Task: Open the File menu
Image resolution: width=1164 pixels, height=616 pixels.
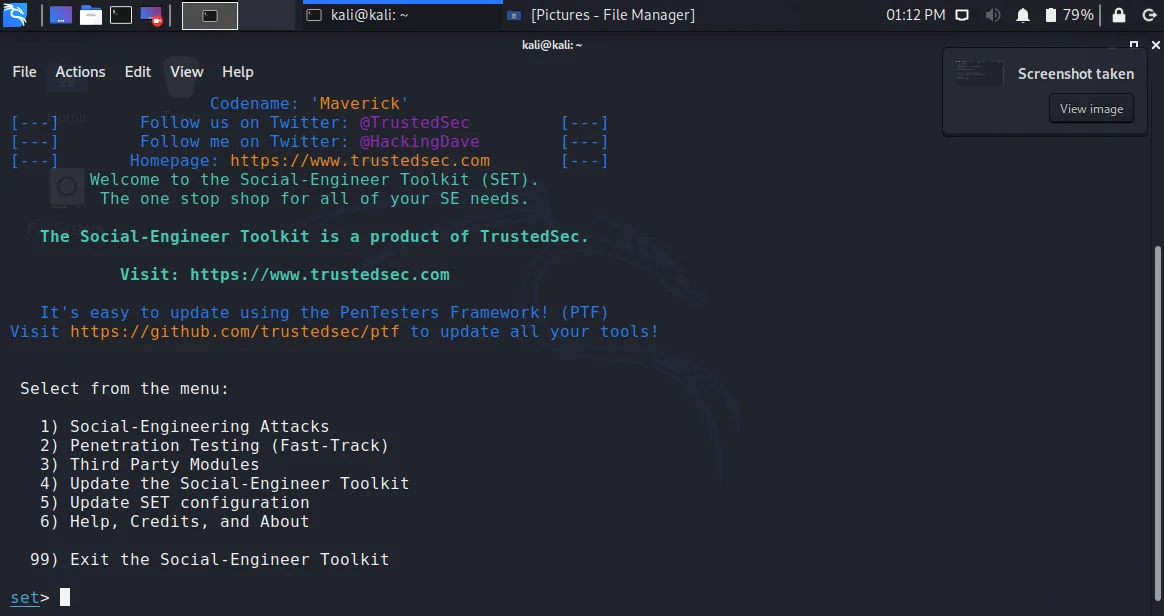Action: pos(24,72)
